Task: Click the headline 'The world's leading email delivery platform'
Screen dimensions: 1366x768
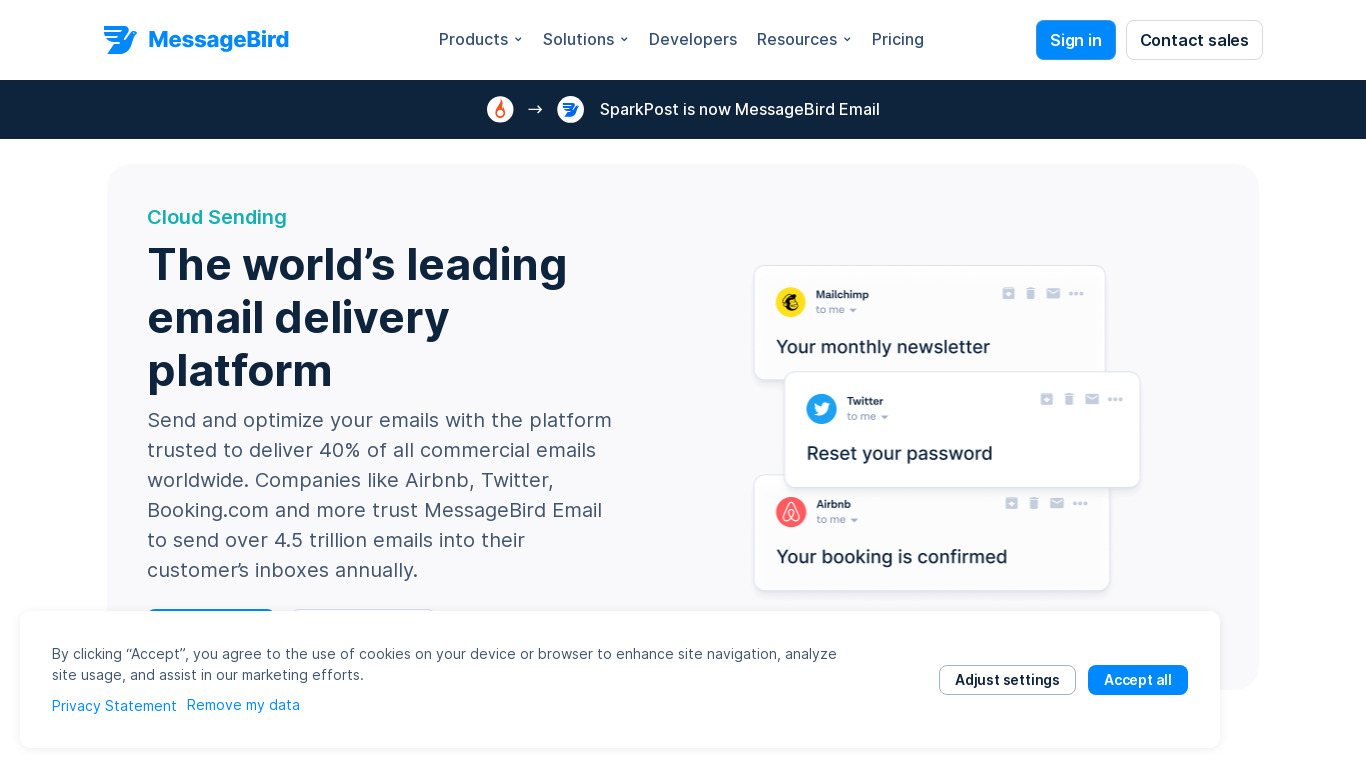Action: (357, 317)
